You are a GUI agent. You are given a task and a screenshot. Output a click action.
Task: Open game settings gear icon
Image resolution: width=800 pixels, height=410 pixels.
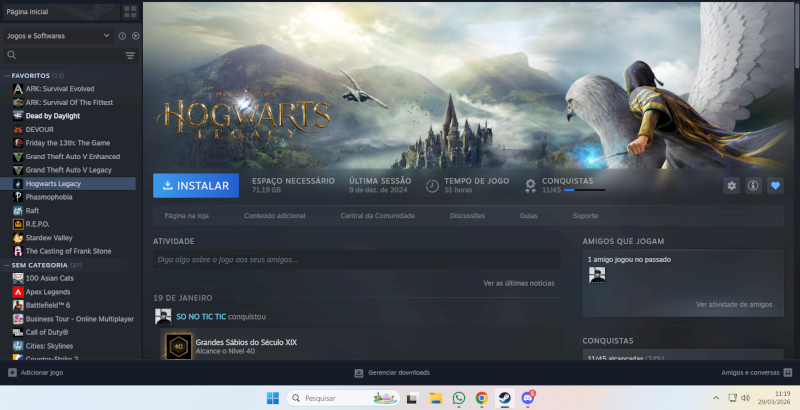click(x=732, y=186)
